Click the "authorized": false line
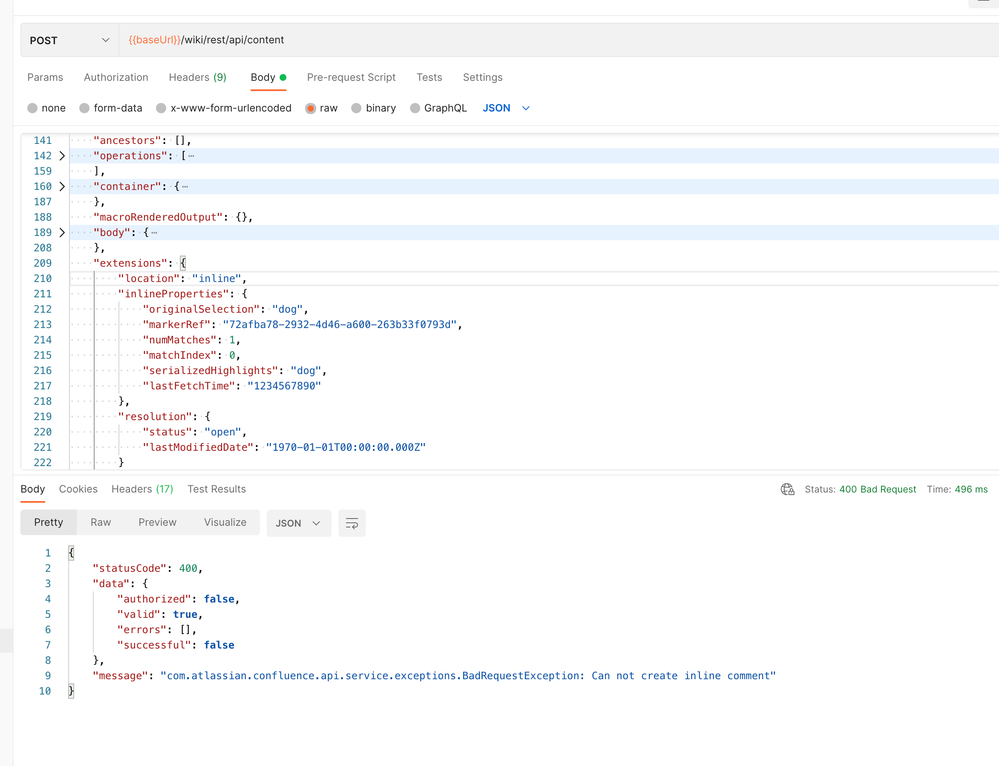The image size is (999, 766). pyautogui.click(x=178, y=599)
